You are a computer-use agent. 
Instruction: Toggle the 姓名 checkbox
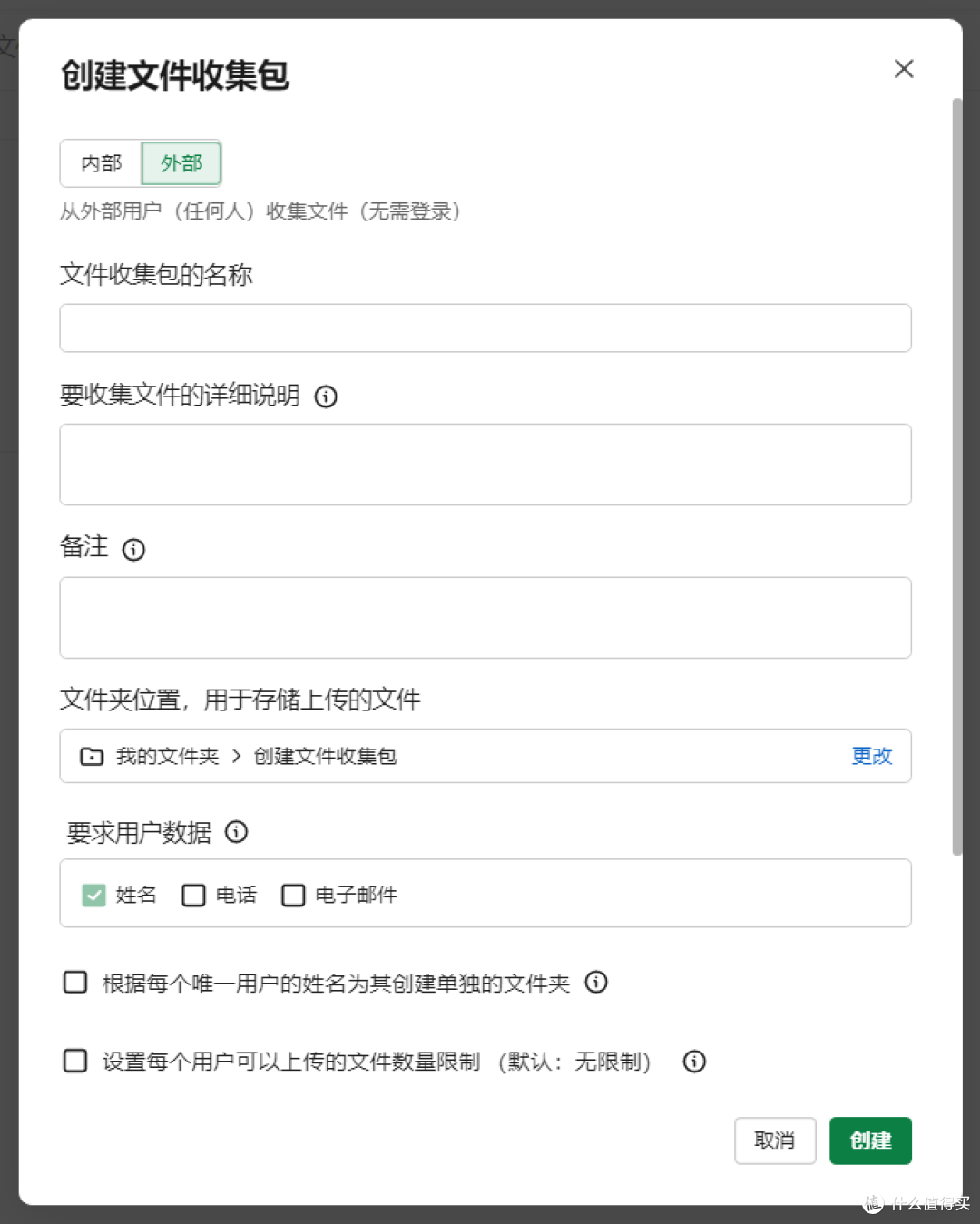[93, 896]
